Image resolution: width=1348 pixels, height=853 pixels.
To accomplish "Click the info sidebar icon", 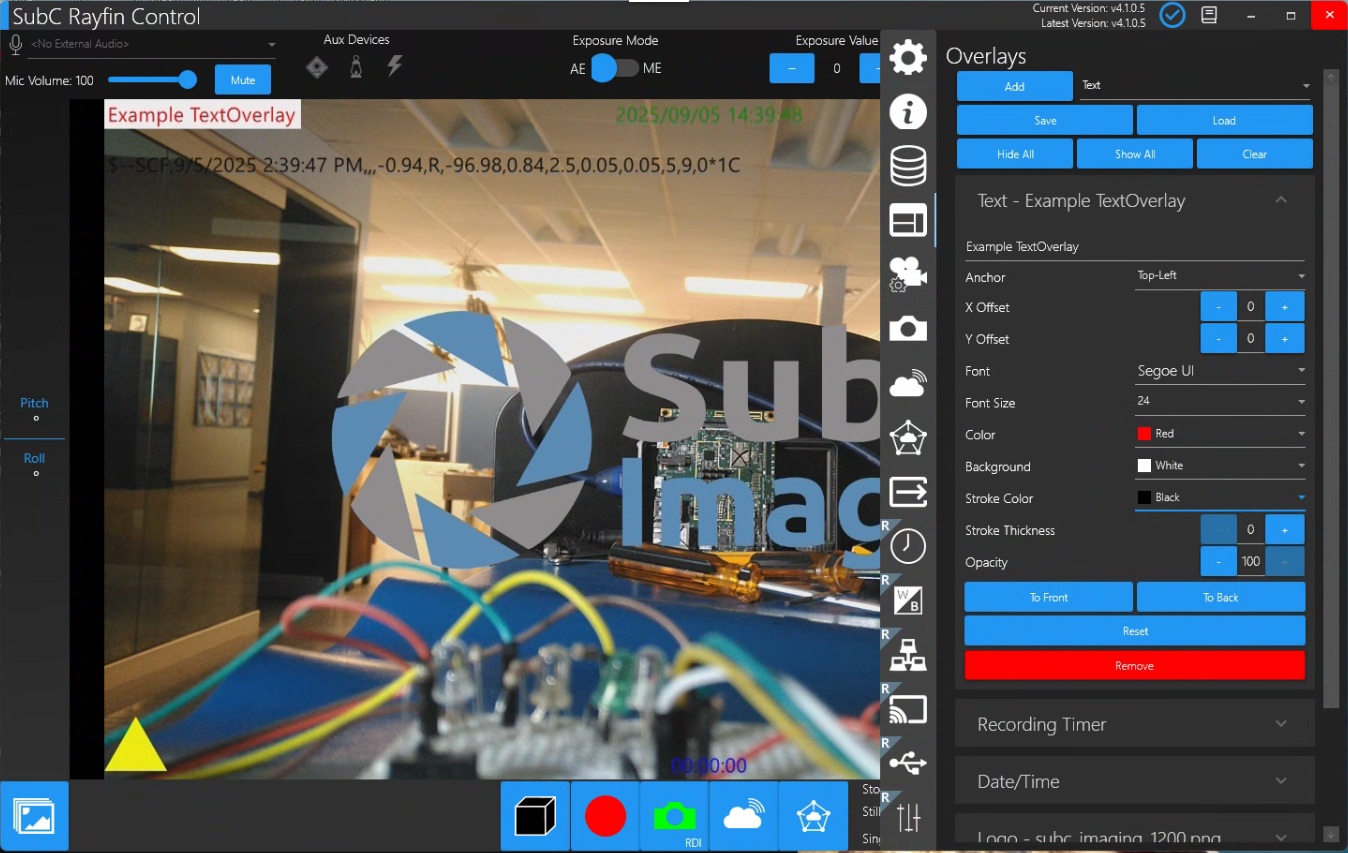I will [908, 112].
